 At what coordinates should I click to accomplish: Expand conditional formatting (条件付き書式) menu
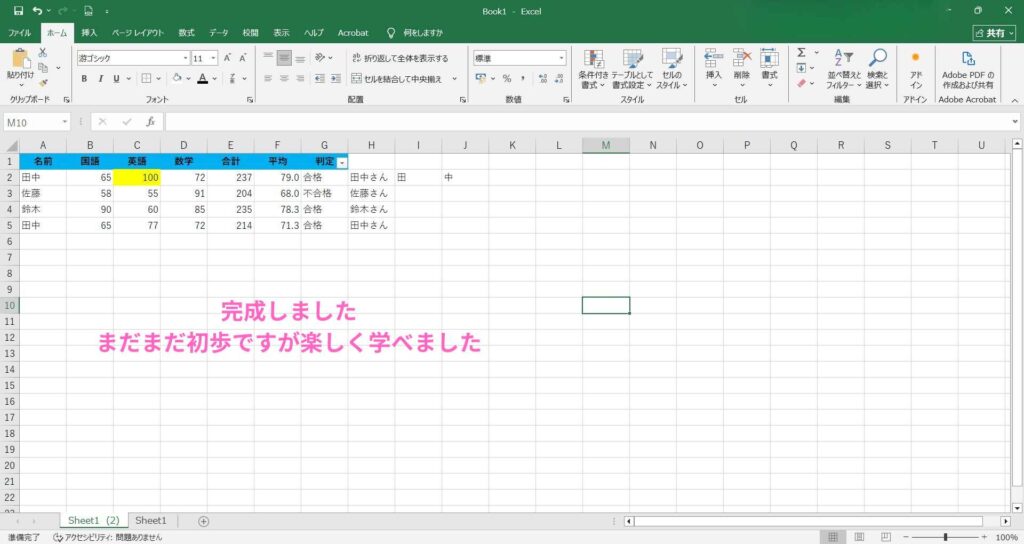tap(593, 69)
